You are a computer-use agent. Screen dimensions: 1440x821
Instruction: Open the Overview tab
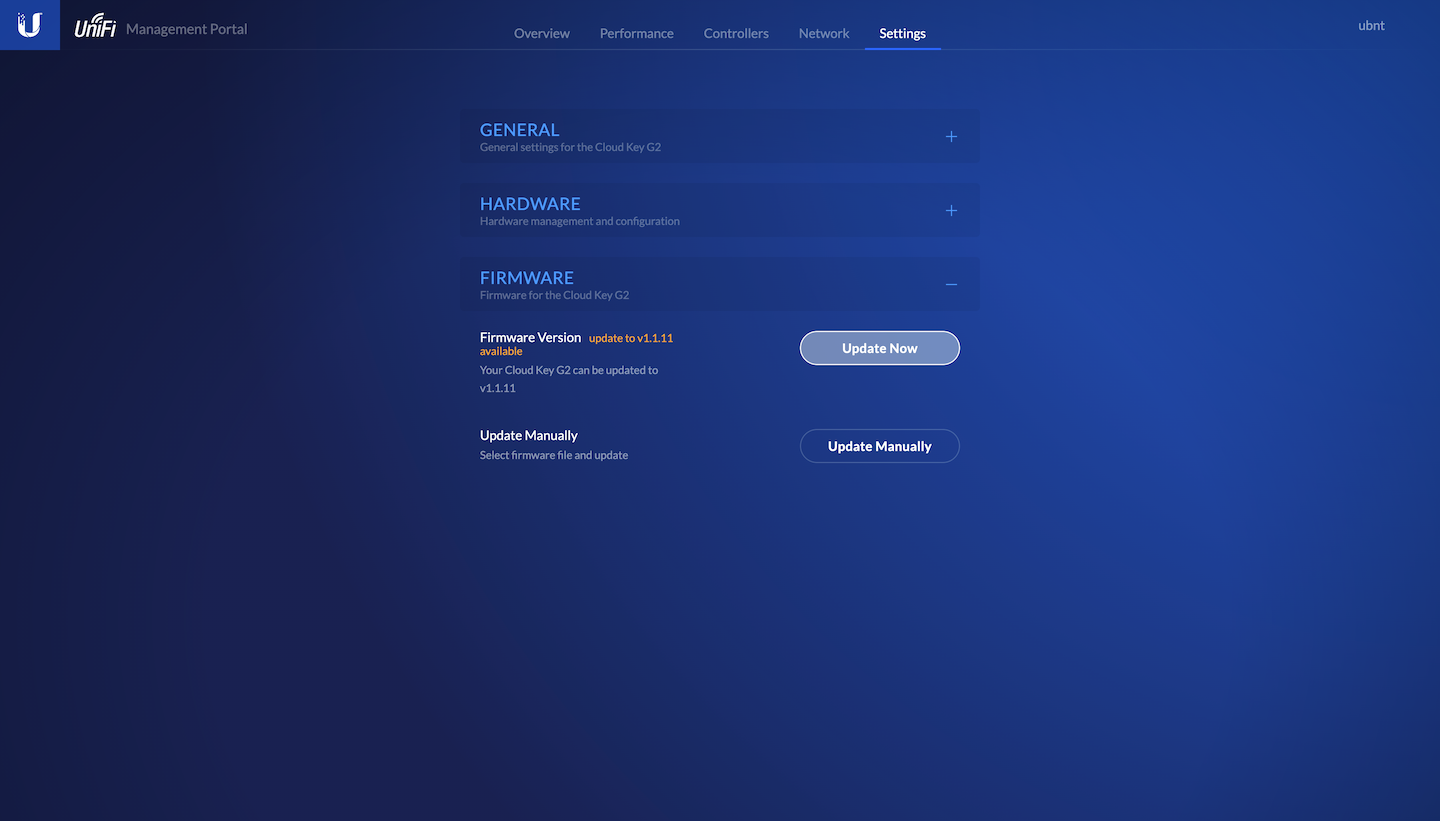[x=542, y=33]
